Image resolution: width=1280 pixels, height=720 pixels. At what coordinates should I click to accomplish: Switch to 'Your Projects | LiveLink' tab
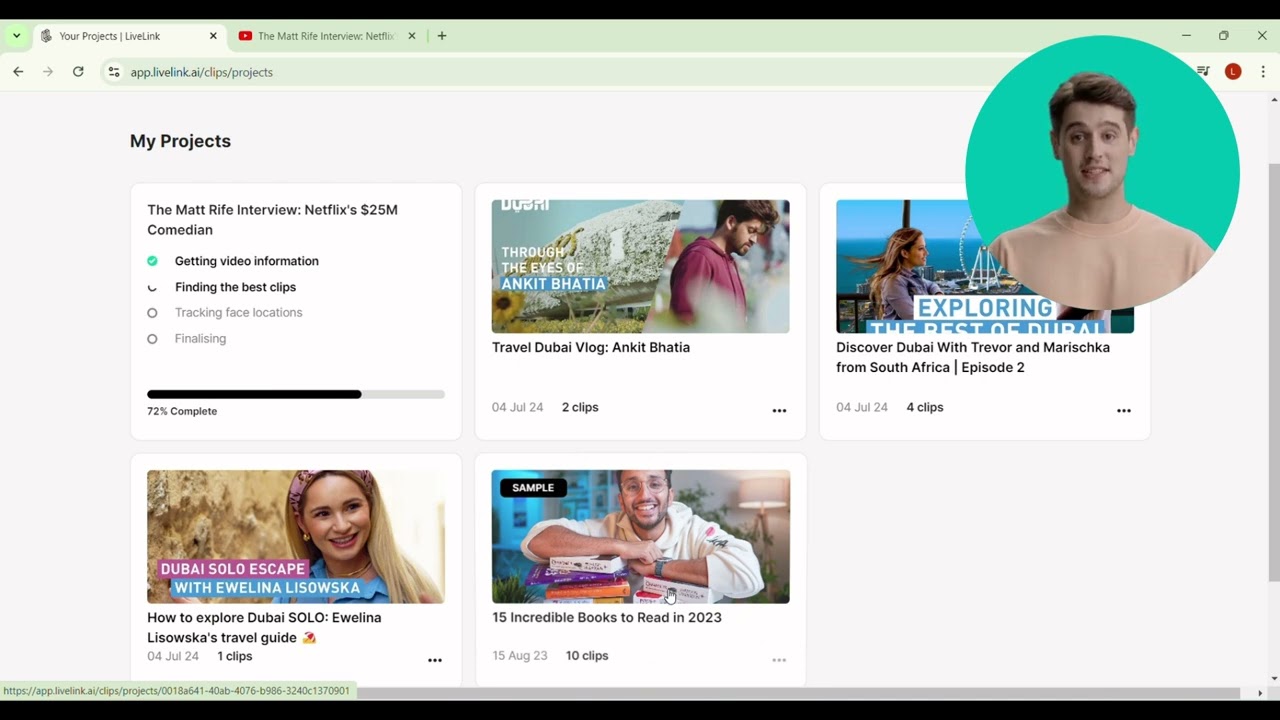130,36
